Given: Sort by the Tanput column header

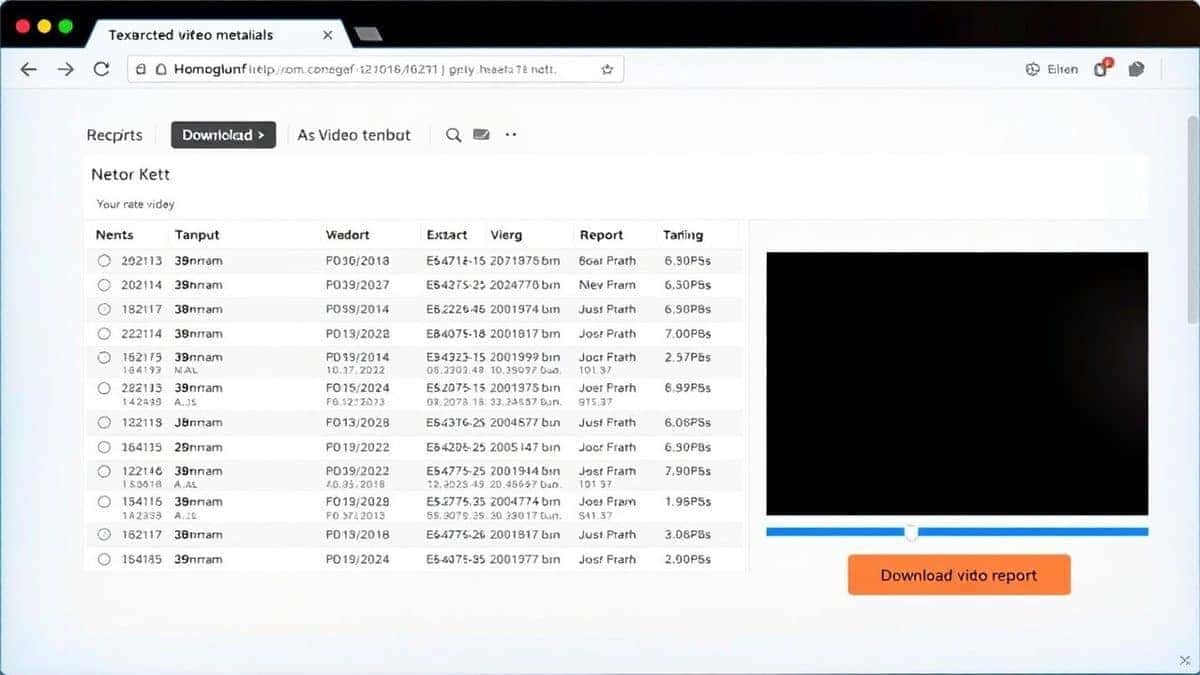Looking at the screenshot, I should 197,235.
